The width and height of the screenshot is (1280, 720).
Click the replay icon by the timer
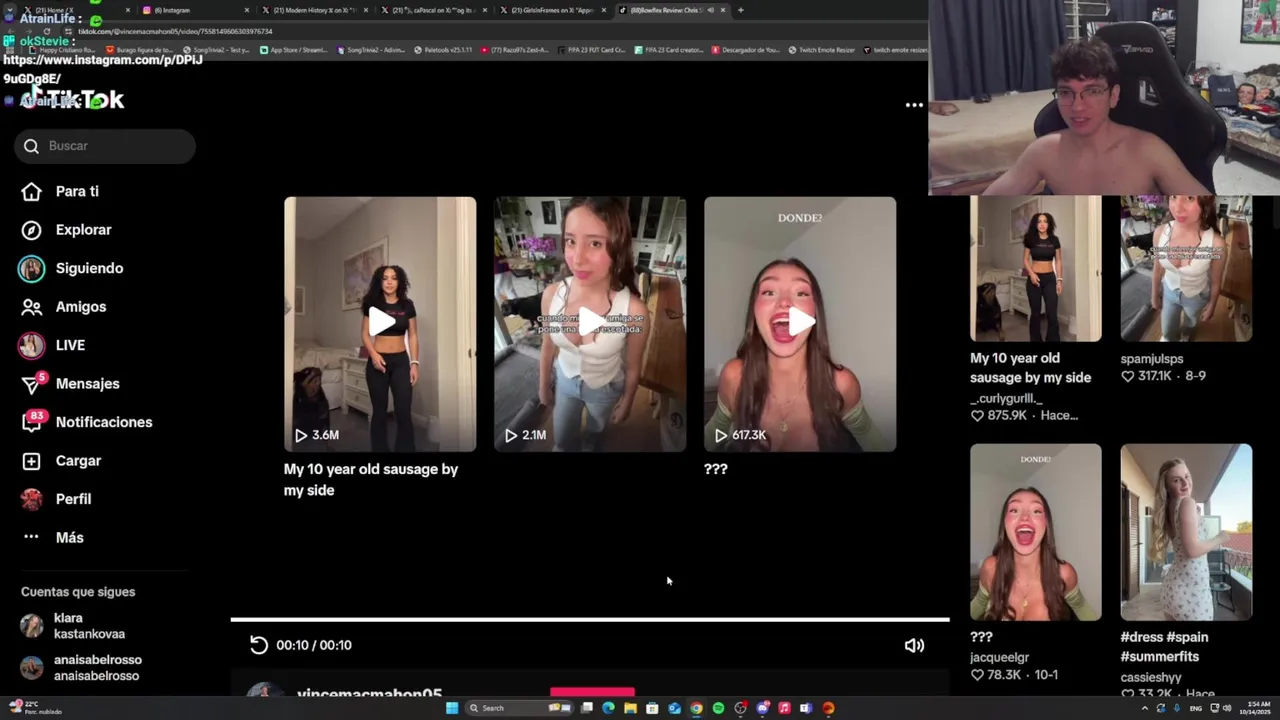[259, 645]
